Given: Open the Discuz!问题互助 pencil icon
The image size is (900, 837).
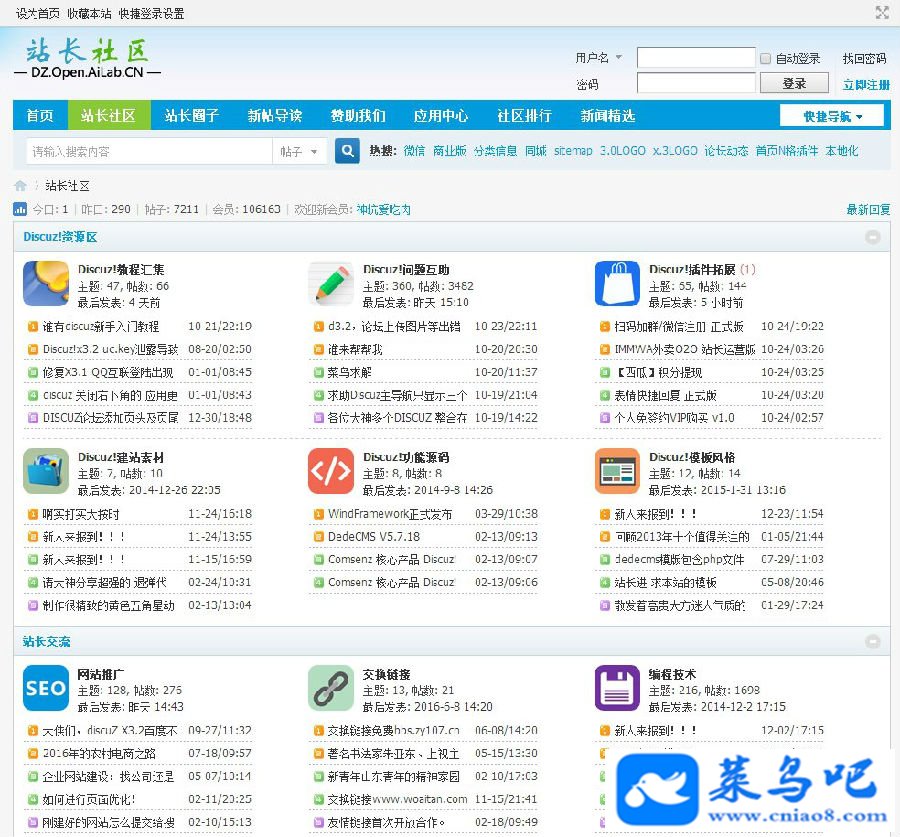Looking at the screenshot, I should coord(331,284).
